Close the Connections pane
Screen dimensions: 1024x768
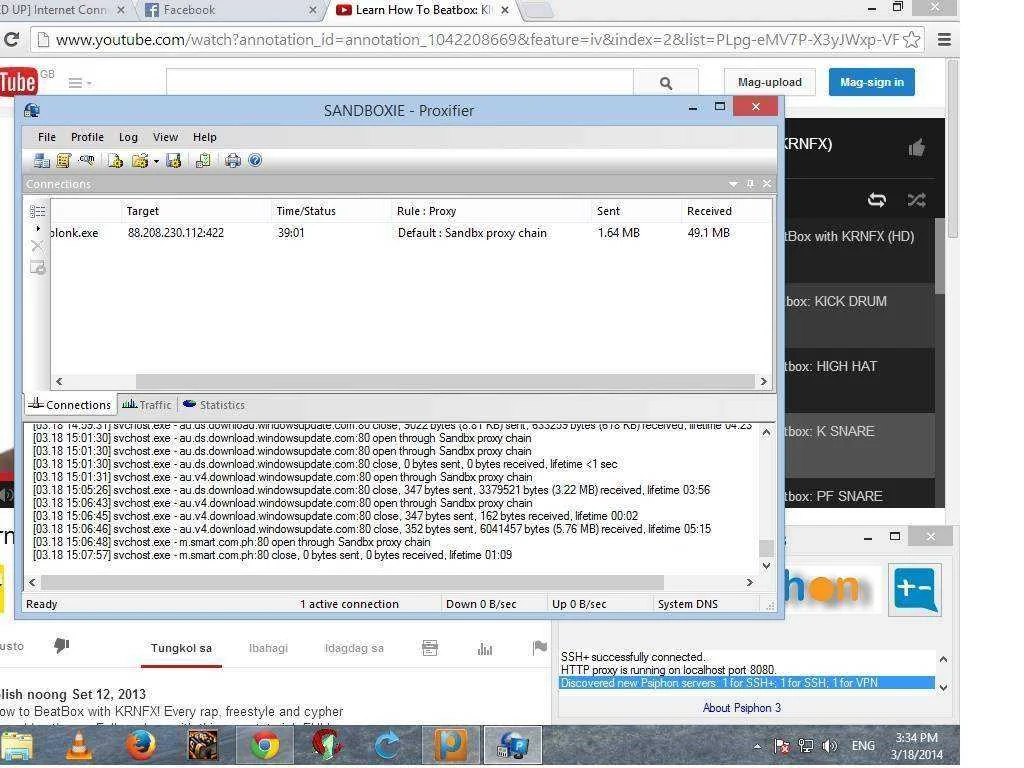point(767,184)
